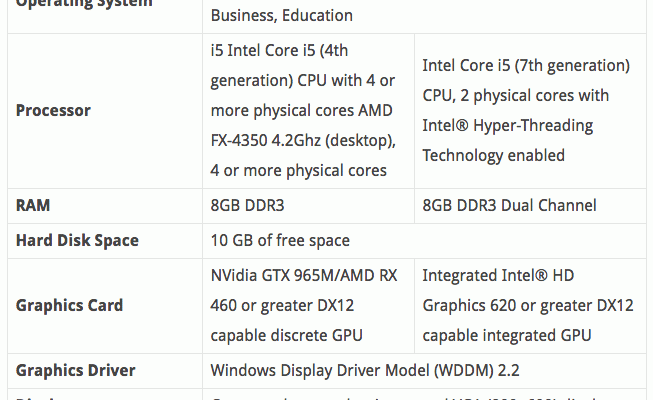Click the Graphics Card row header
Image resolution: width=653 pixels, height=400 pixels.
tap(70, 305)
